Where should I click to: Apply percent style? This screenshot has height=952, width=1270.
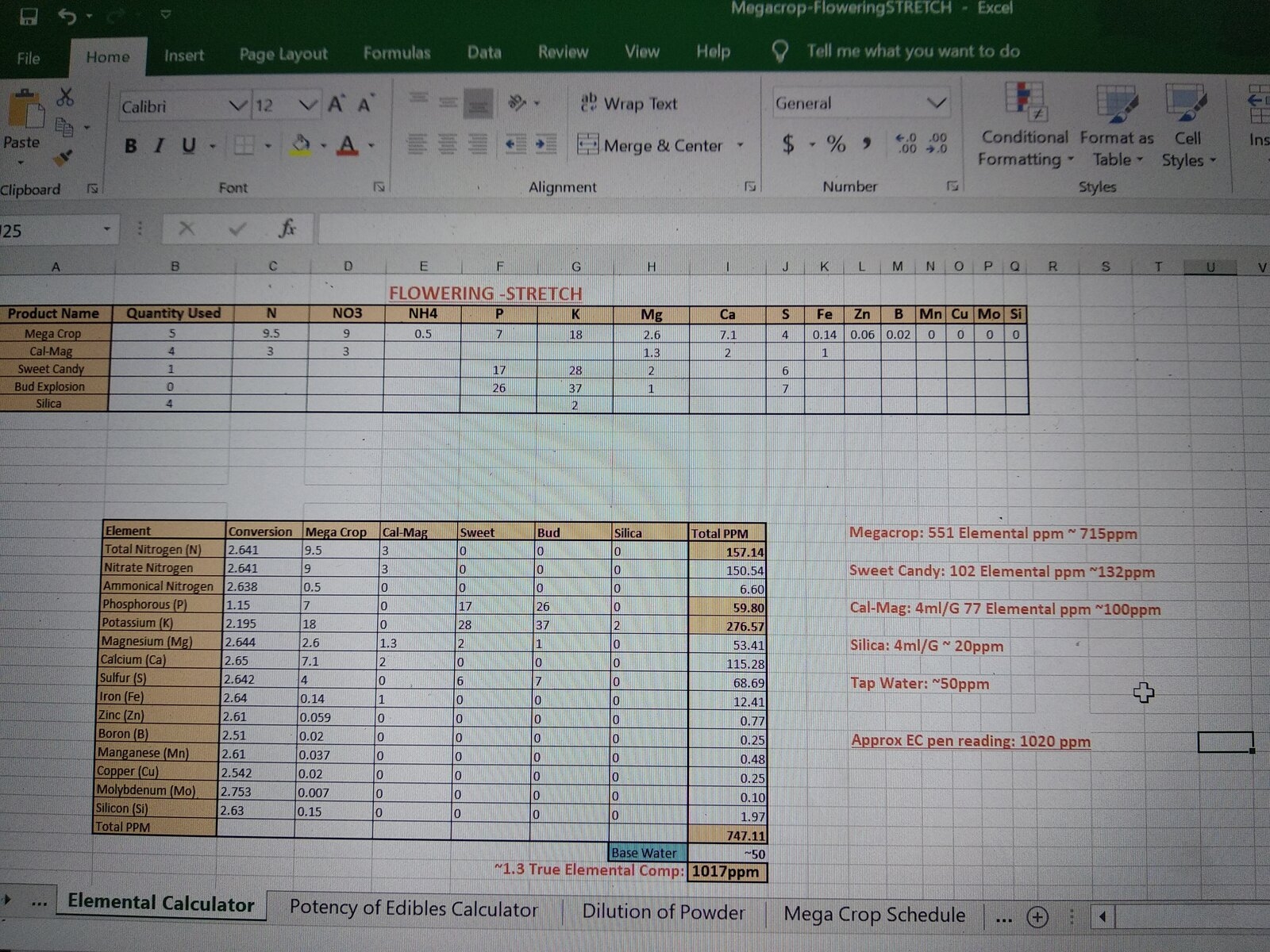pyautogui.click(x=836, y=144)
